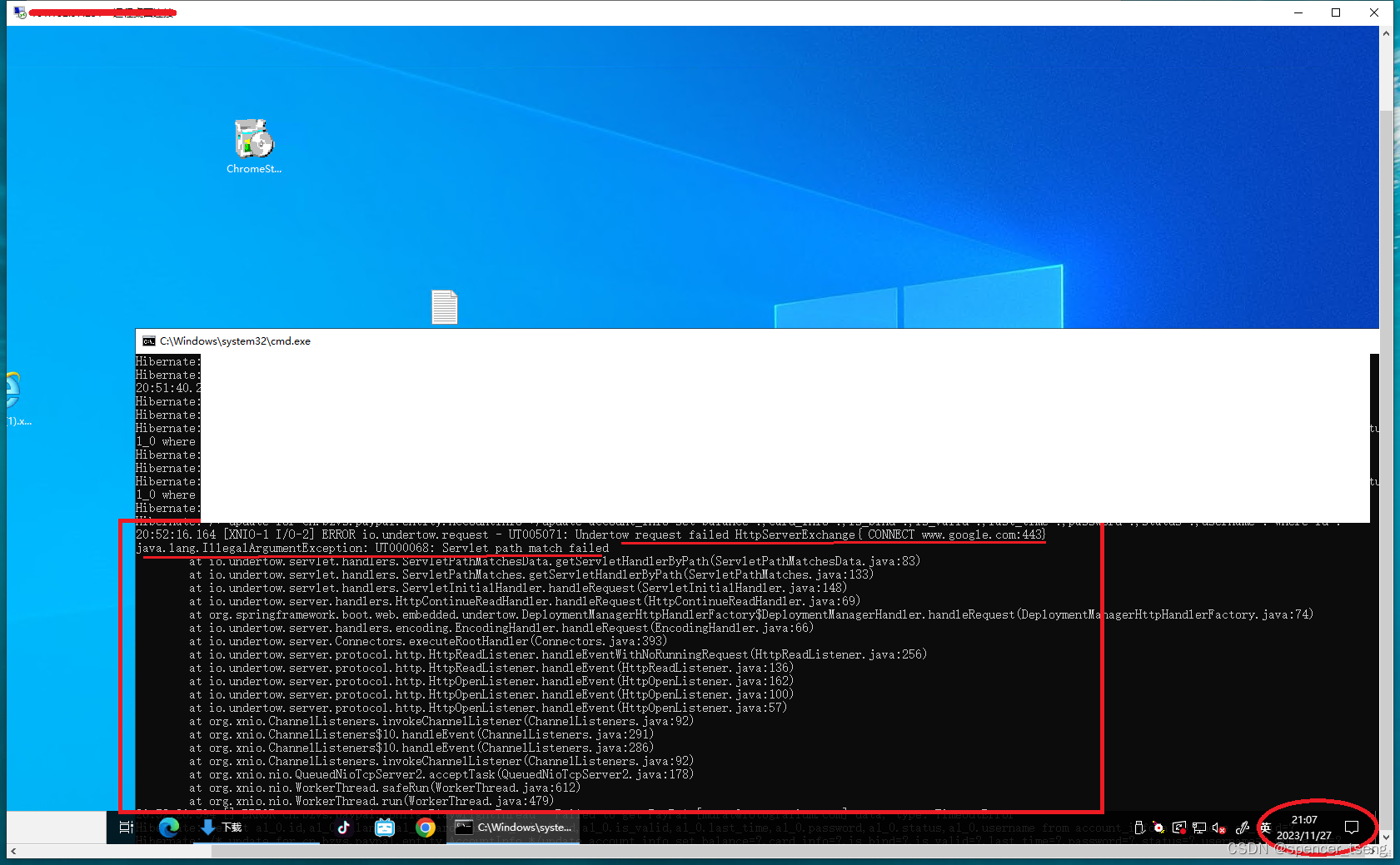Open the cmd.exe system menu via title-bar icon

(x=149, y=341)
